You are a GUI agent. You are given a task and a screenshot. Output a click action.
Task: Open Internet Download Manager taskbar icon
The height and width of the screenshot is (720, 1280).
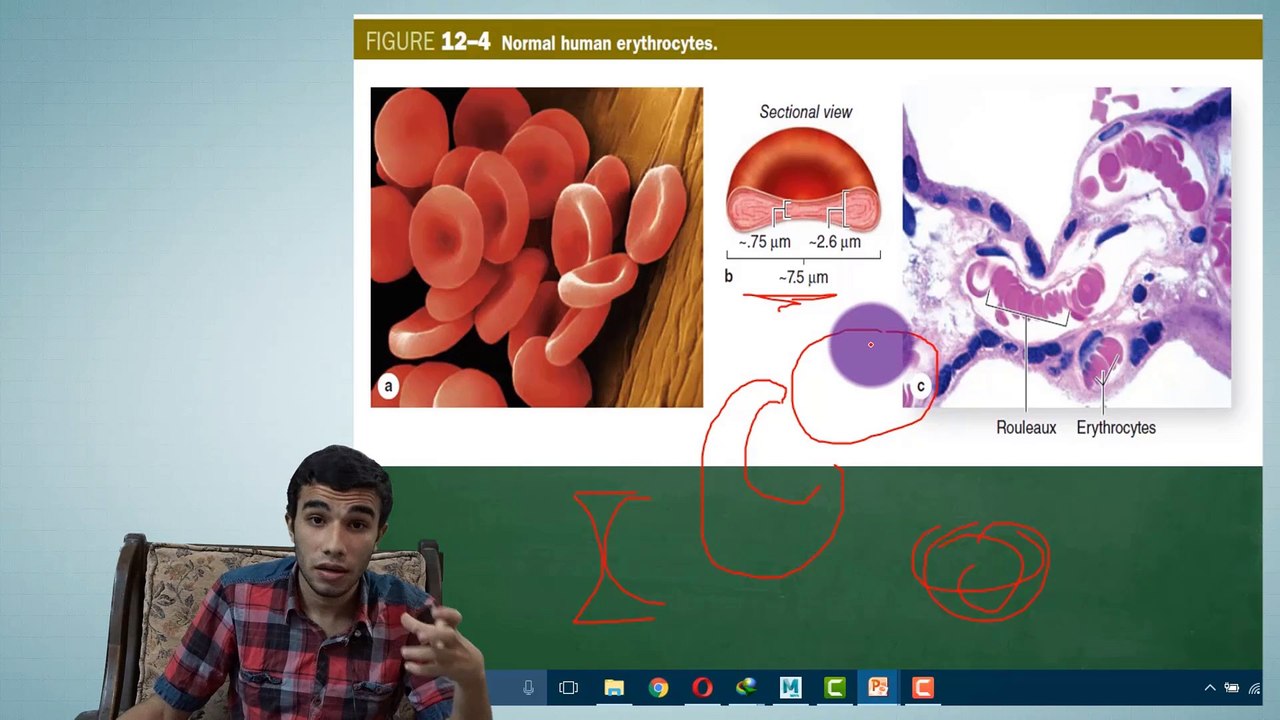pos(746,688)
